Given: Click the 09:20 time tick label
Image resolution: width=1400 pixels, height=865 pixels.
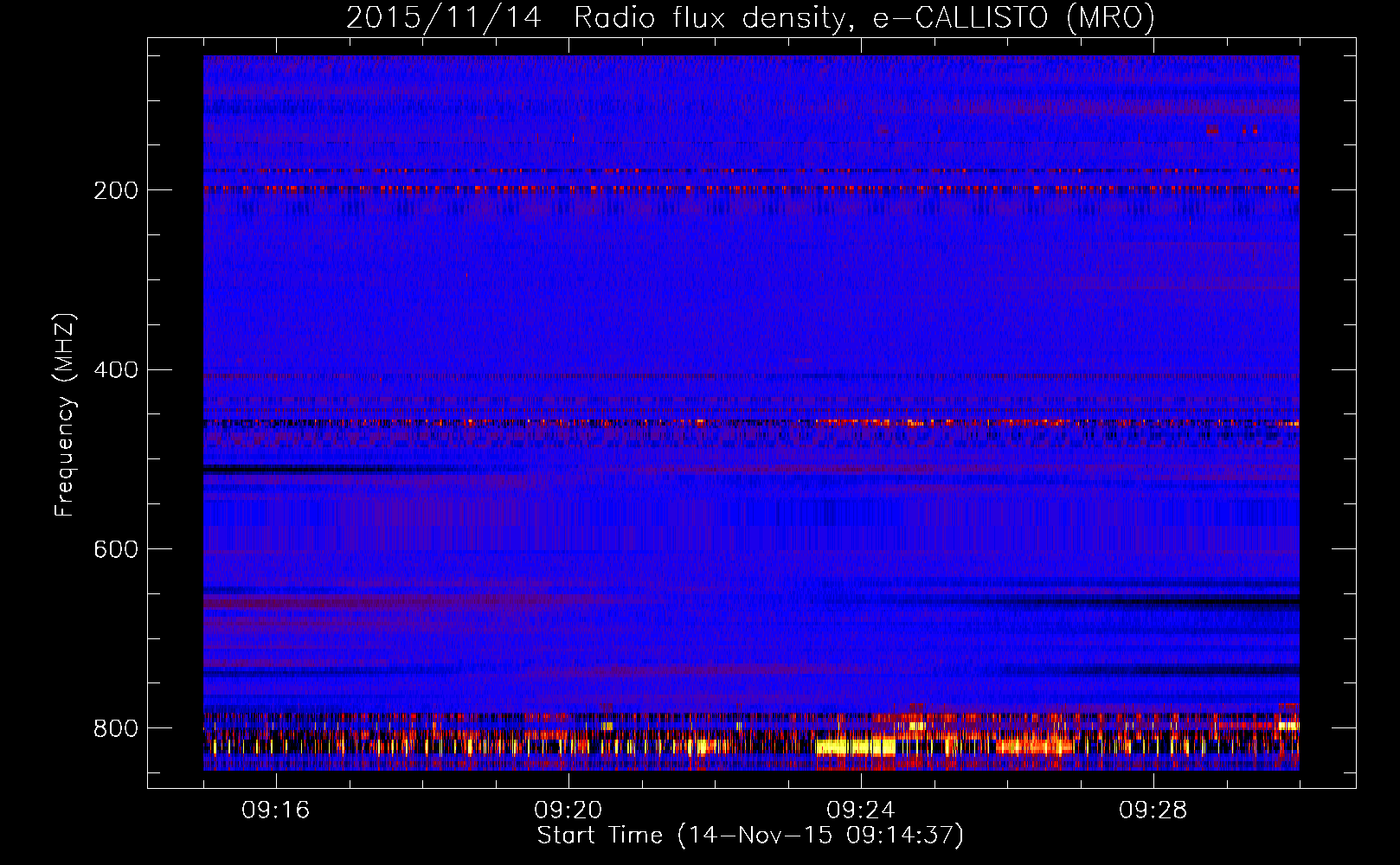Looking at the screenshot, I should 568,810.
